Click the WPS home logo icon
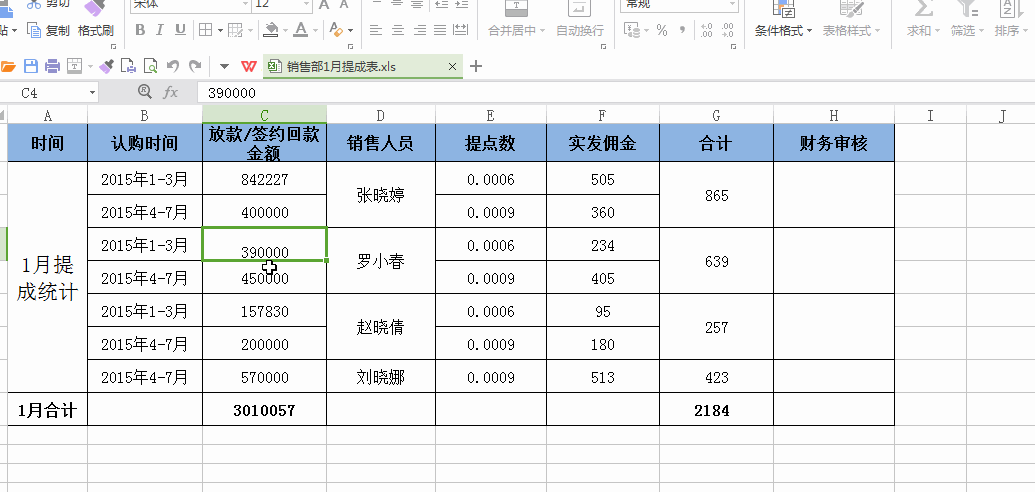The image size is (1035, 492). (x=249, y=67)
